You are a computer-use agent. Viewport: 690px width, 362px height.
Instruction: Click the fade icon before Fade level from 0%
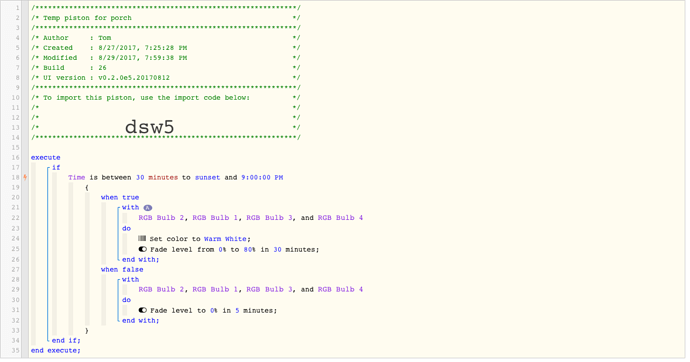pos(143,249)
